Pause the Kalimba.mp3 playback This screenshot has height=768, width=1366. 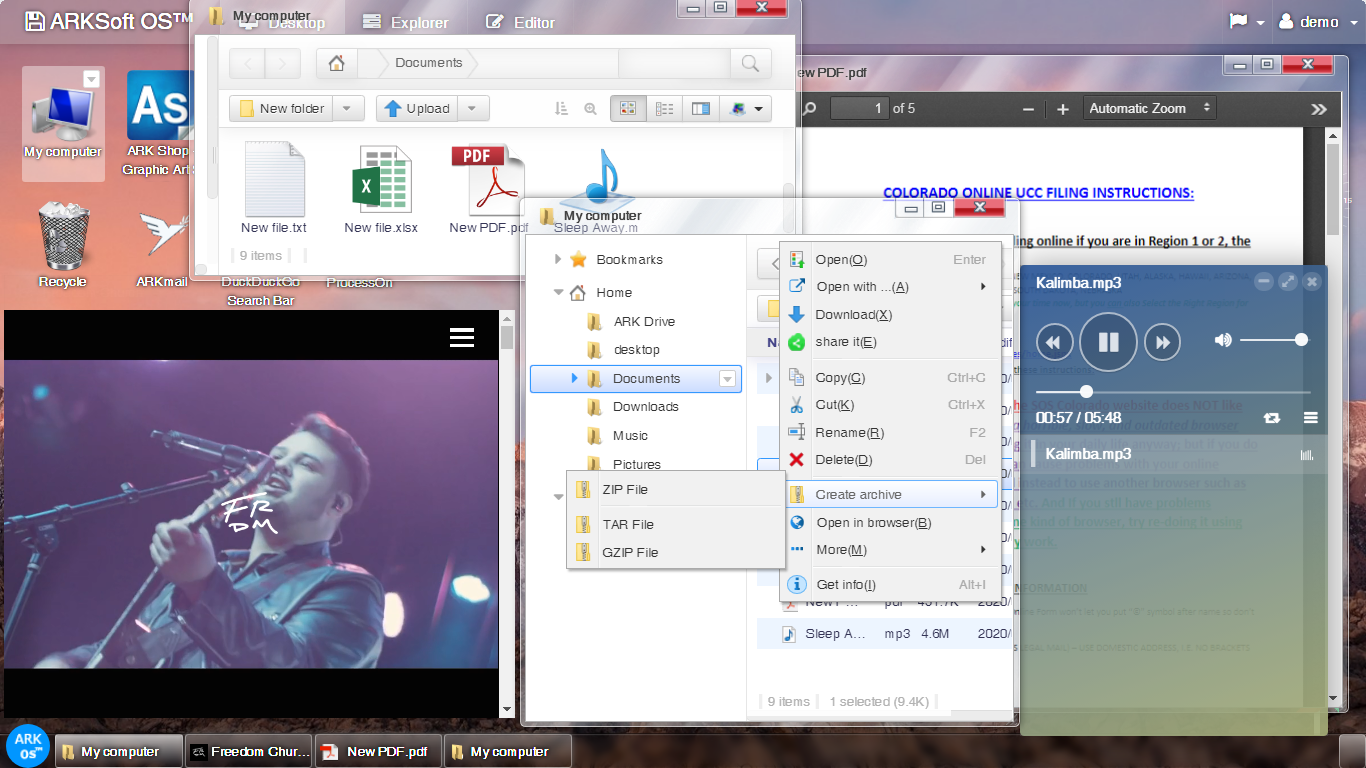coord(1108,342)
